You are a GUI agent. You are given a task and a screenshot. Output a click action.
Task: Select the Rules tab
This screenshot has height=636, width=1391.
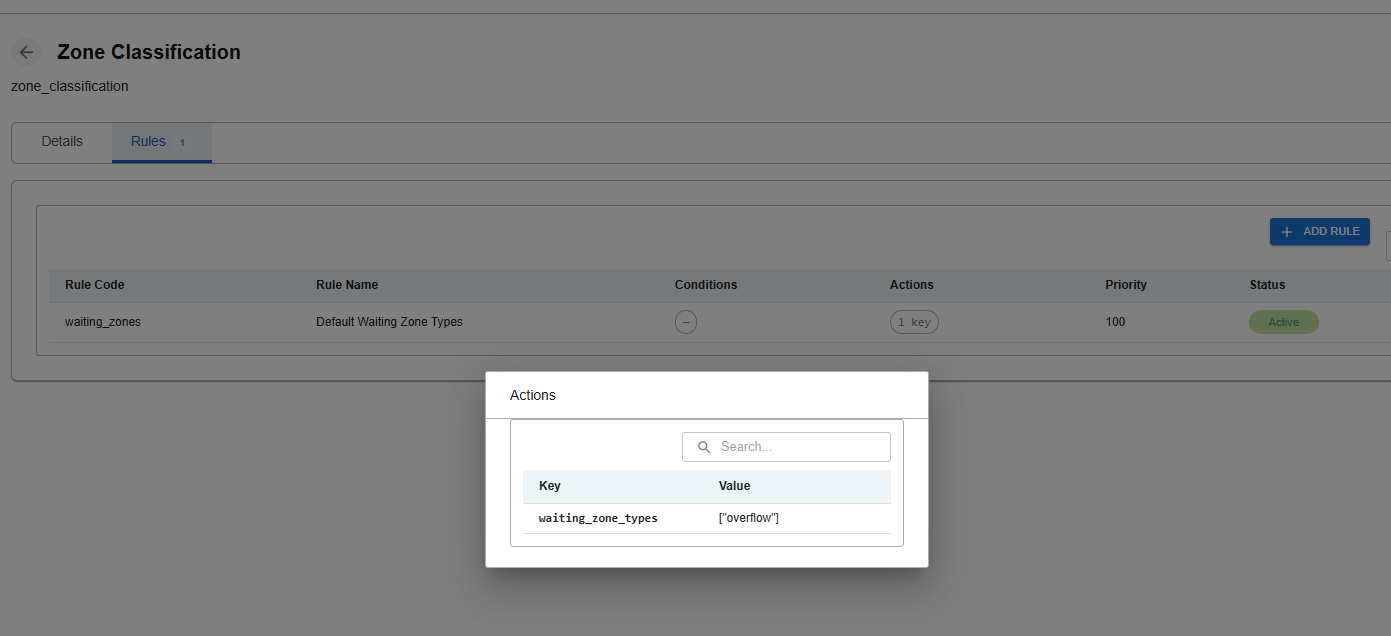click(148, 141)
